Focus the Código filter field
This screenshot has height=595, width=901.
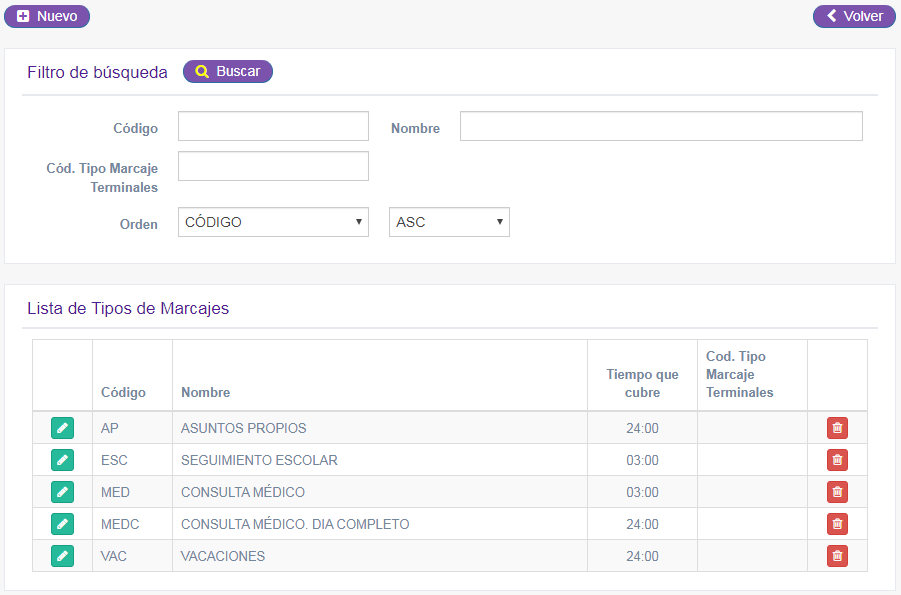273,126
